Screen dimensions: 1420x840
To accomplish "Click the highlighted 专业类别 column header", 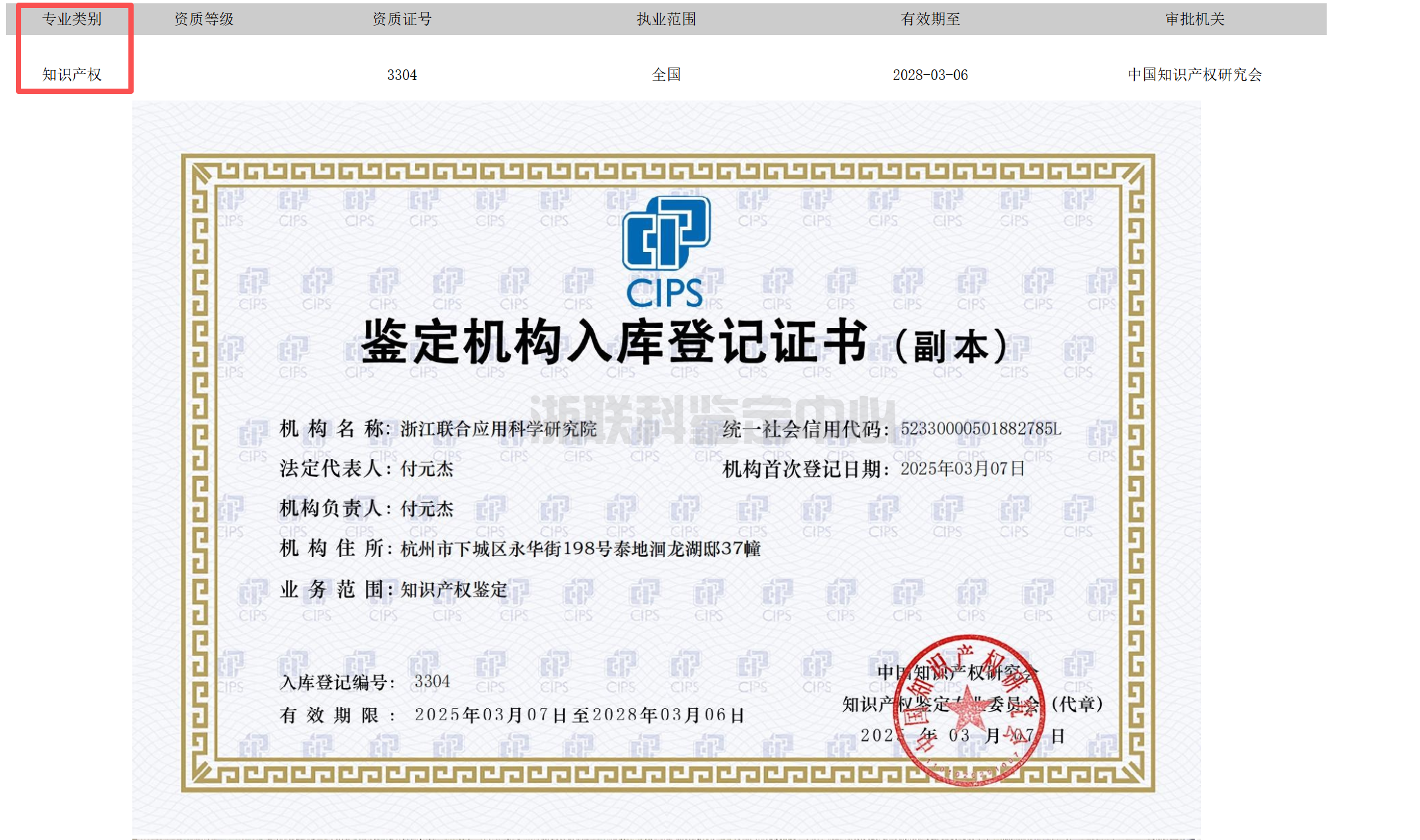I will (71, 19).
